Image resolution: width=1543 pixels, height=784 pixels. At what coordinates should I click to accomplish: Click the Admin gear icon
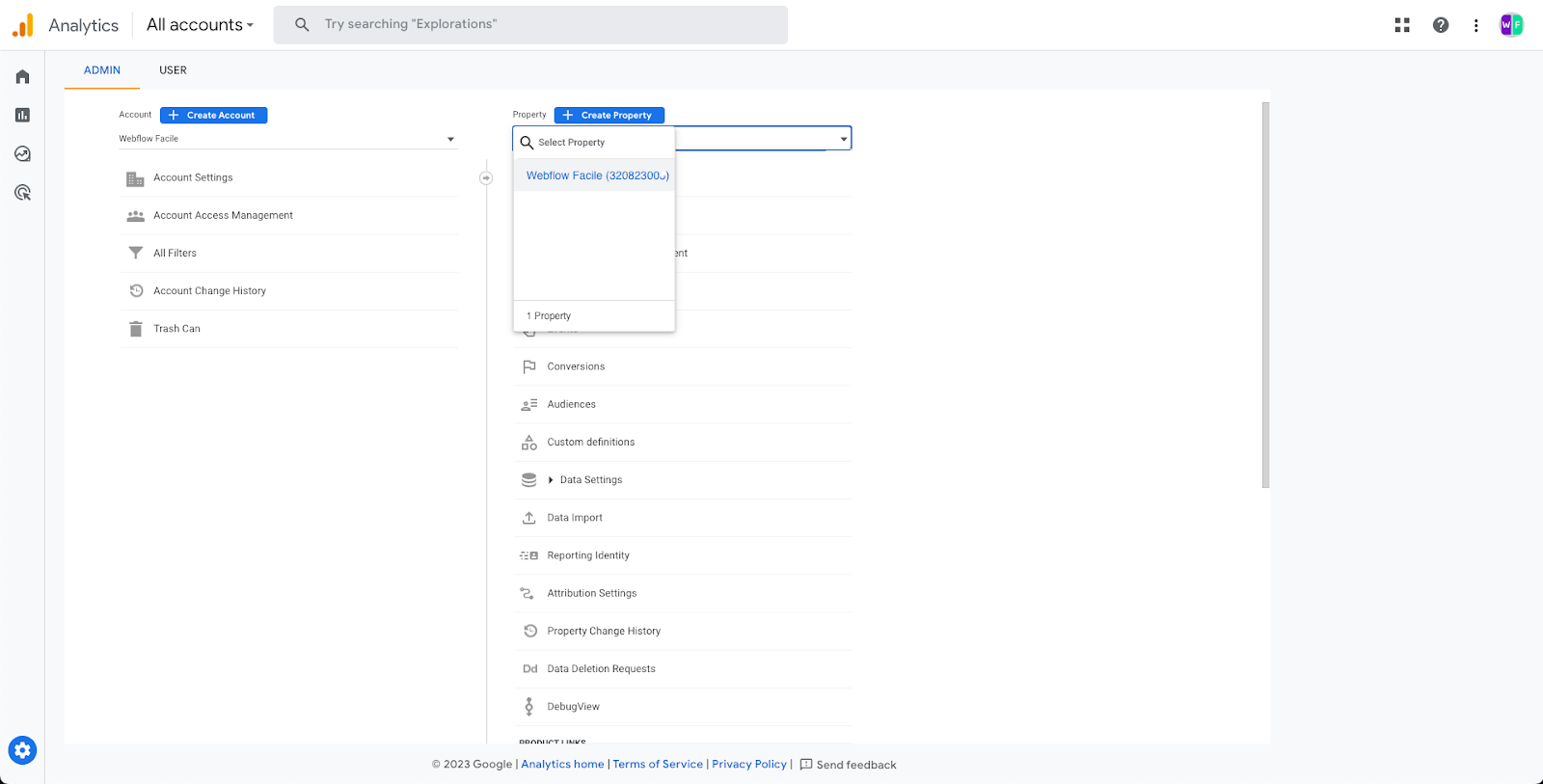pyautogui.click(x=22, y=750)
